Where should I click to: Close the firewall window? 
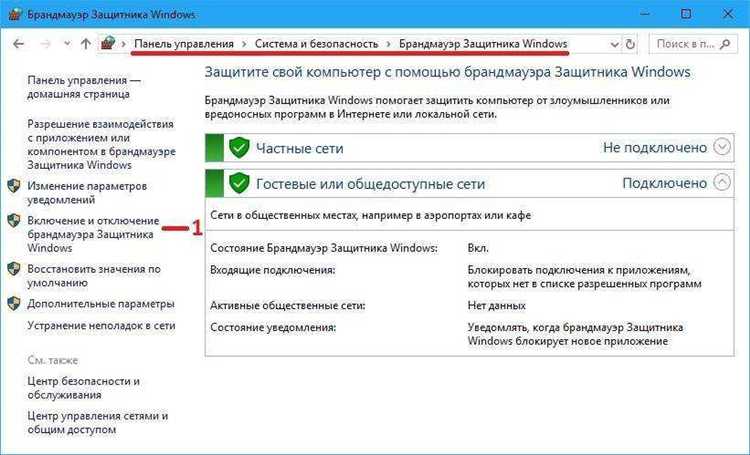pos(728,14)
